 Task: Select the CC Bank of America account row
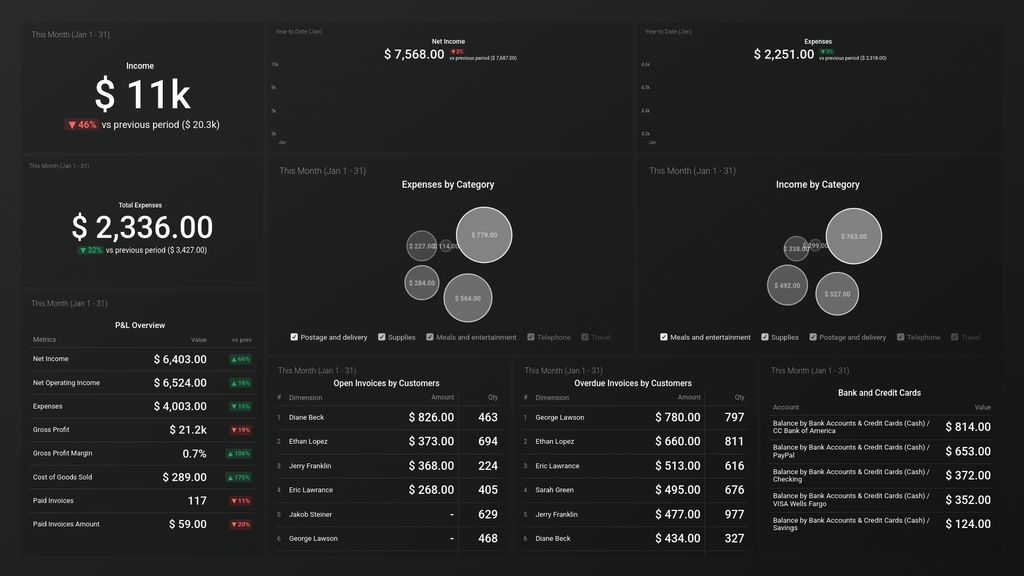click(x=882, y=427)
